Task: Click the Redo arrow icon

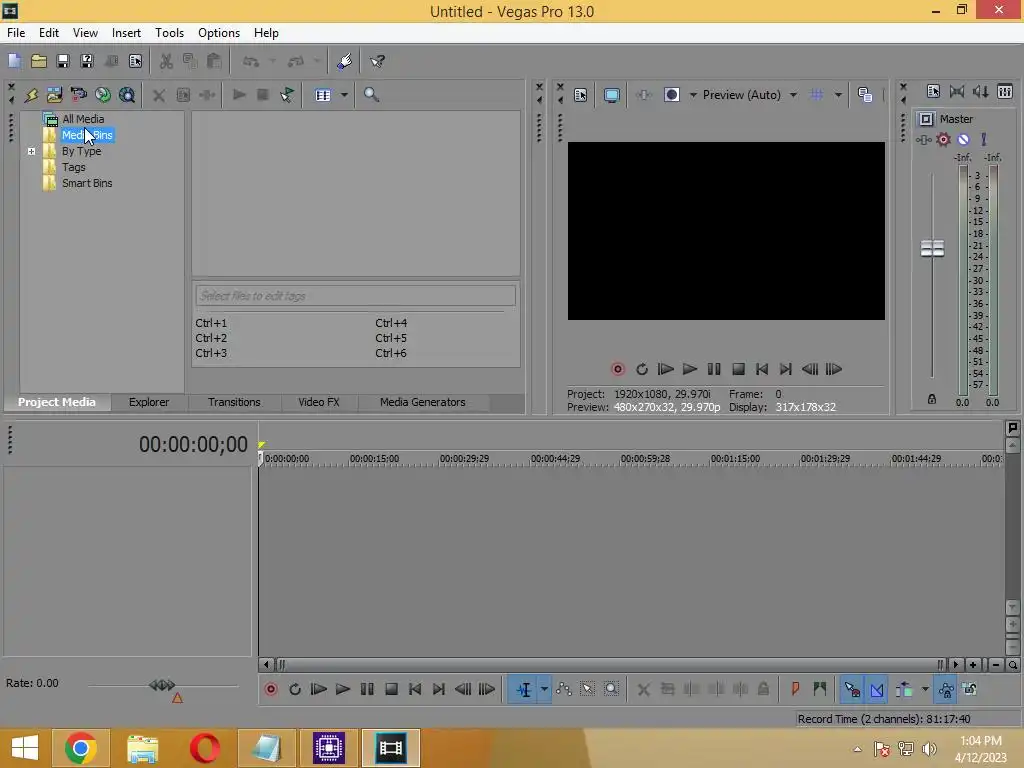Action: 296,61
